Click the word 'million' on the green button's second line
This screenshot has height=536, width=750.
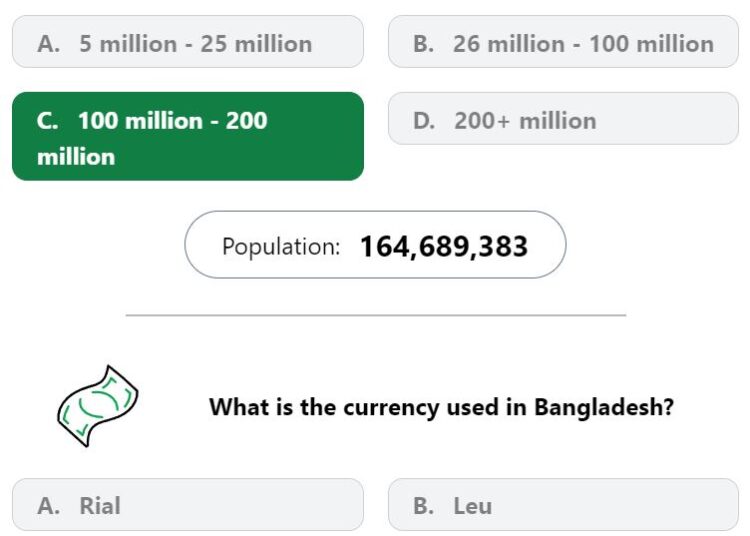[x=76, y=157]
